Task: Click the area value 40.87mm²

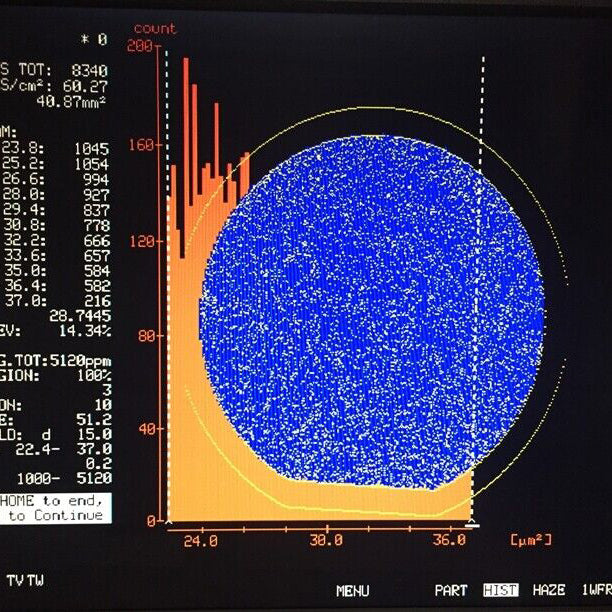Action: [71, 101]
